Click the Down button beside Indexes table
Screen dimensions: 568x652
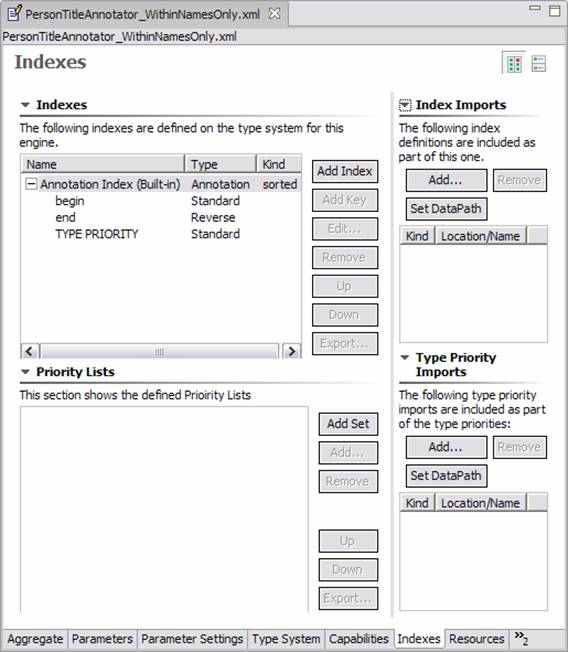tap(345, 315)
